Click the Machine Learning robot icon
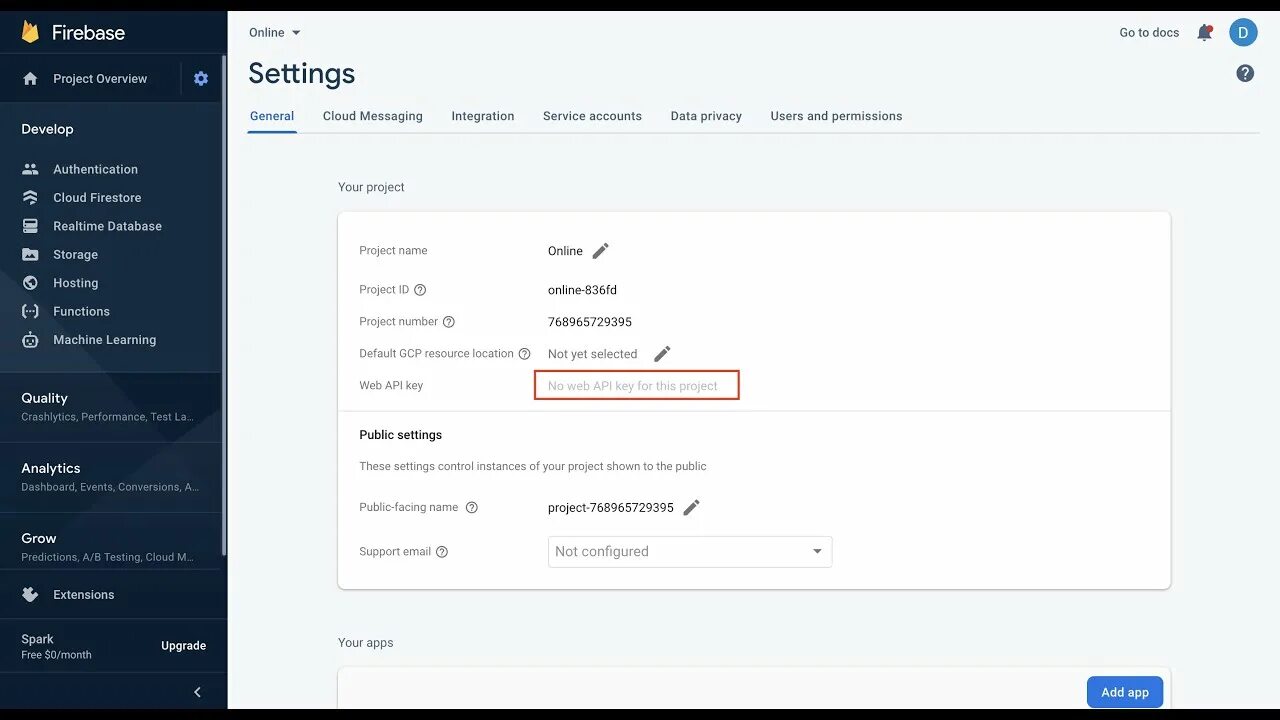 pyautogui.click(x=30, y=340)
